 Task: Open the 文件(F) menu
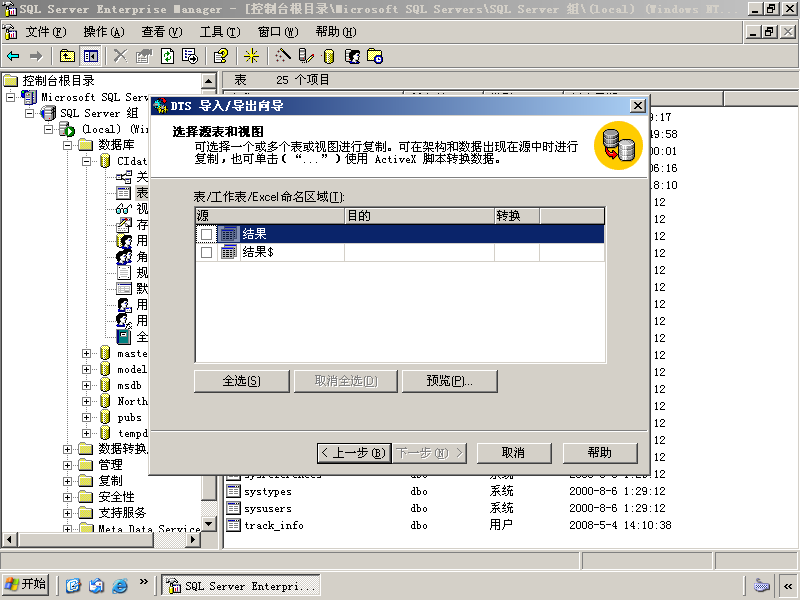point(46,32)
